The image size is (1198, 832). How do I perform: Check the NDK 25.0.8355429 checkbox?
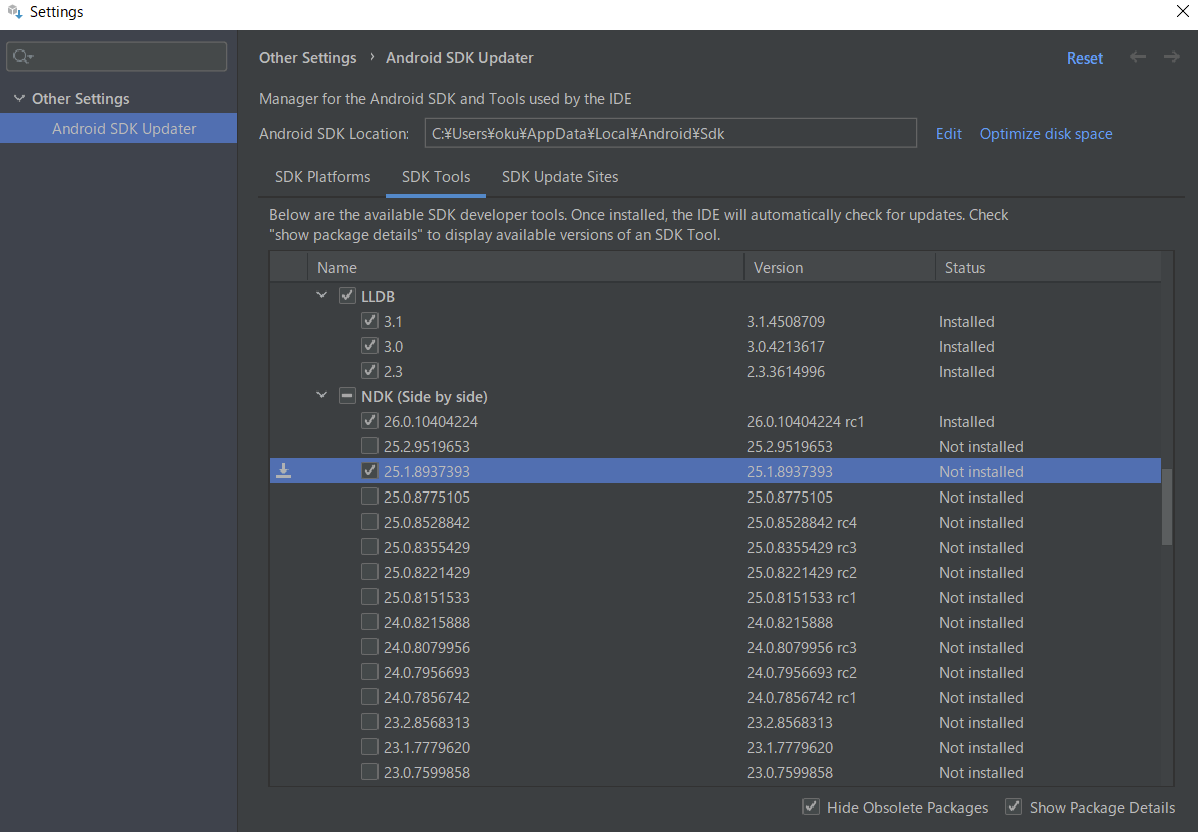point(370,547)
